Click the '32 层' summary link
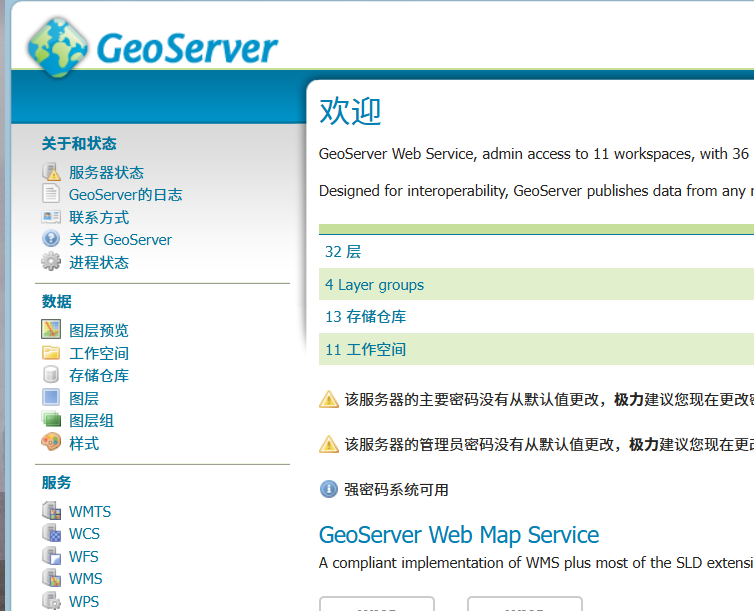The image size is (754, 611). 343,251
